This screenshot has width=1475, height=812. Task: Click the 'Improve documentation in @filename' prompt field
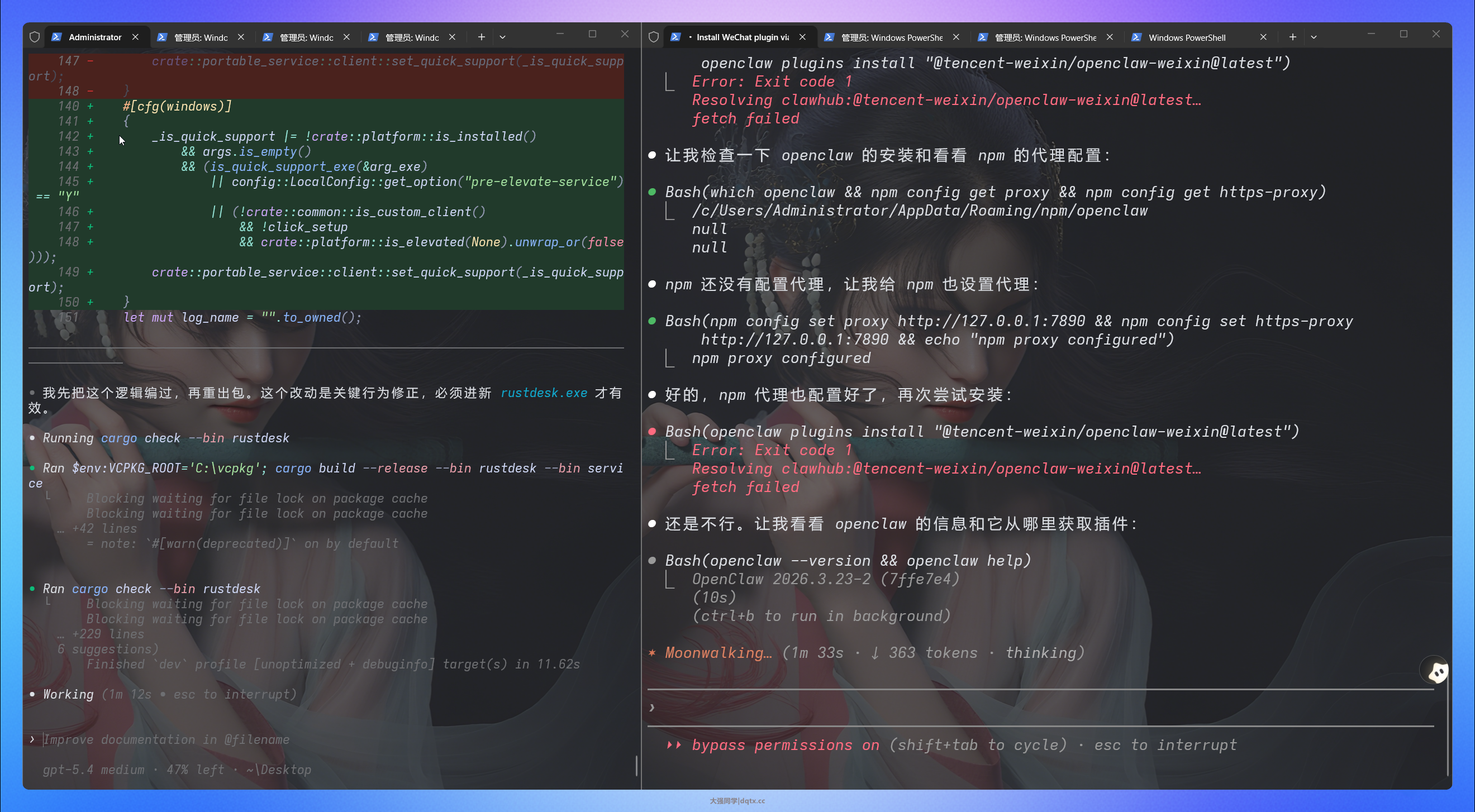tap(166, 739)
